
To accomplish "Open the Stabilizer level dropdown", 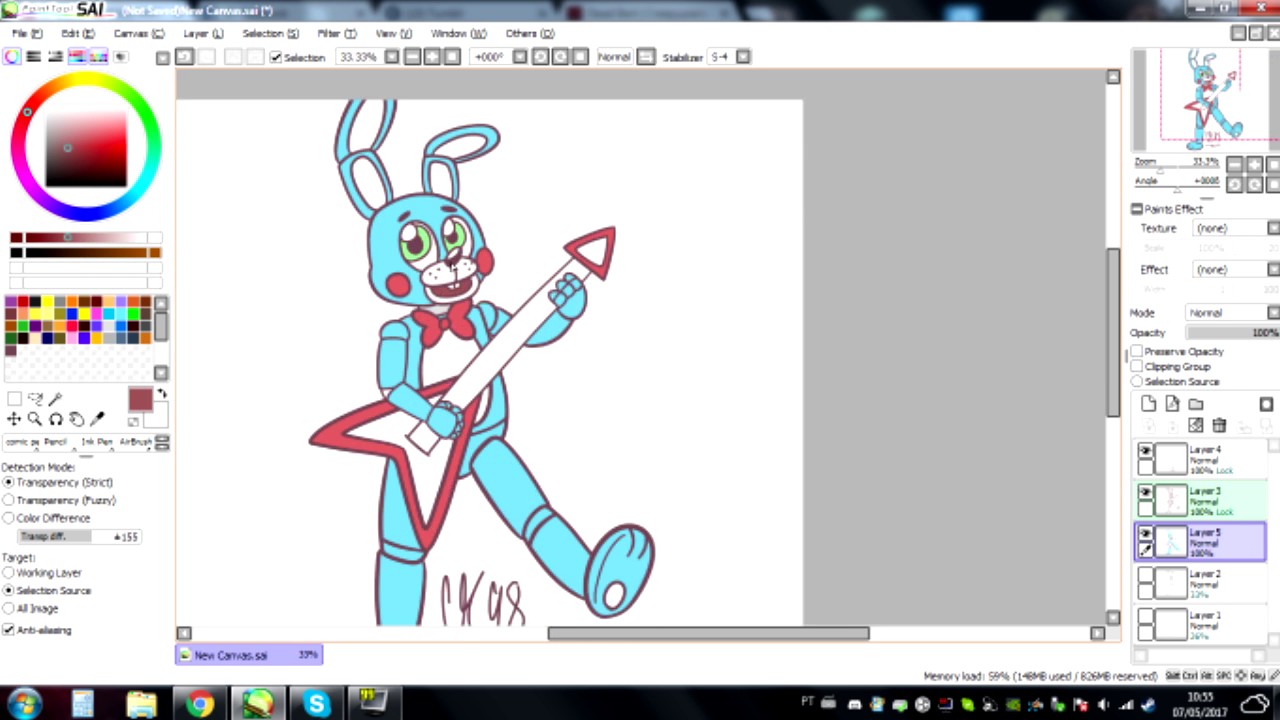I will 743,57.
